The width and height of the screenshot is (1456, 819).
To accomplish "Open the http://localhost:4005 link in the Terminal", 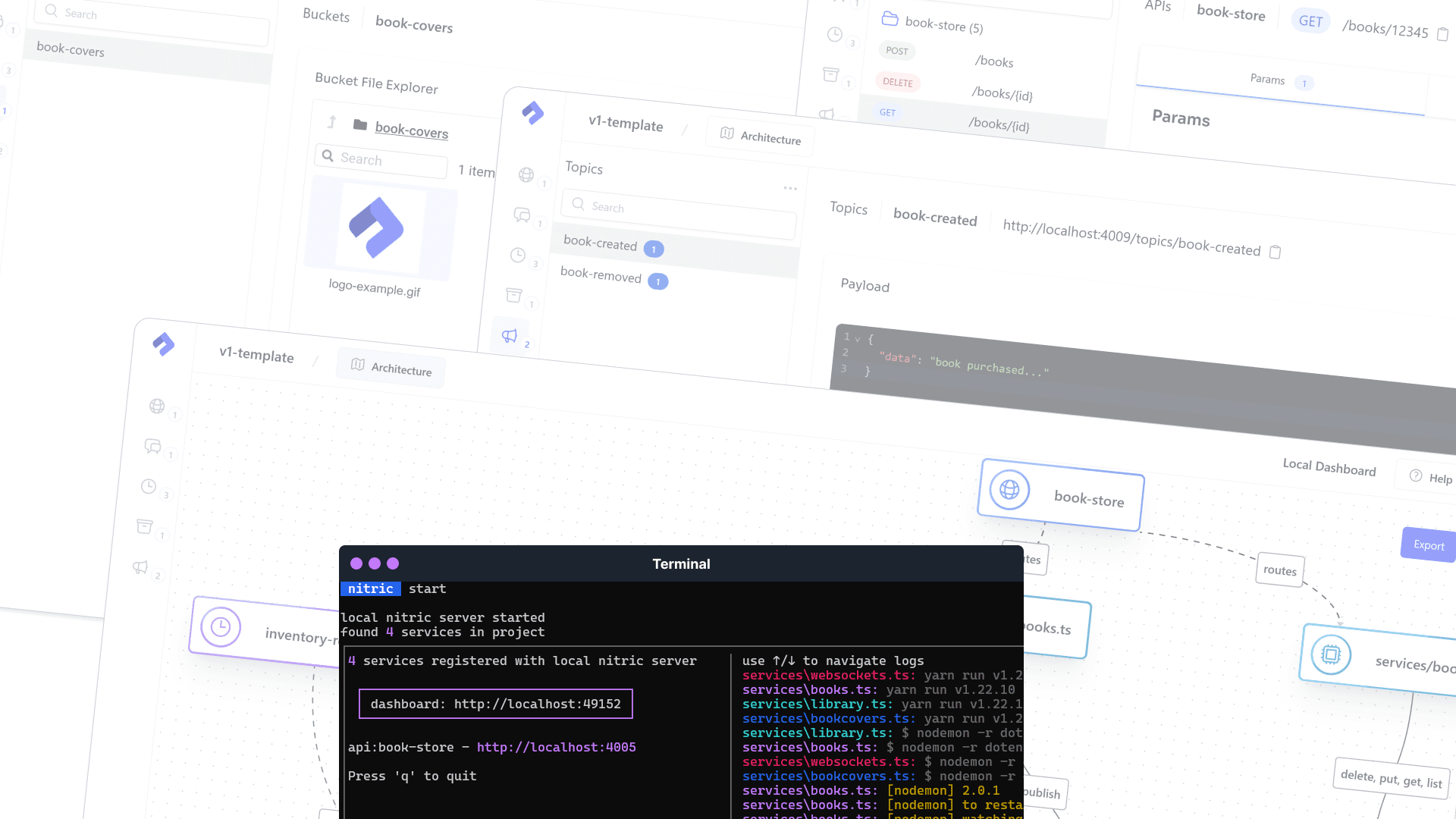I will point(556,747).
